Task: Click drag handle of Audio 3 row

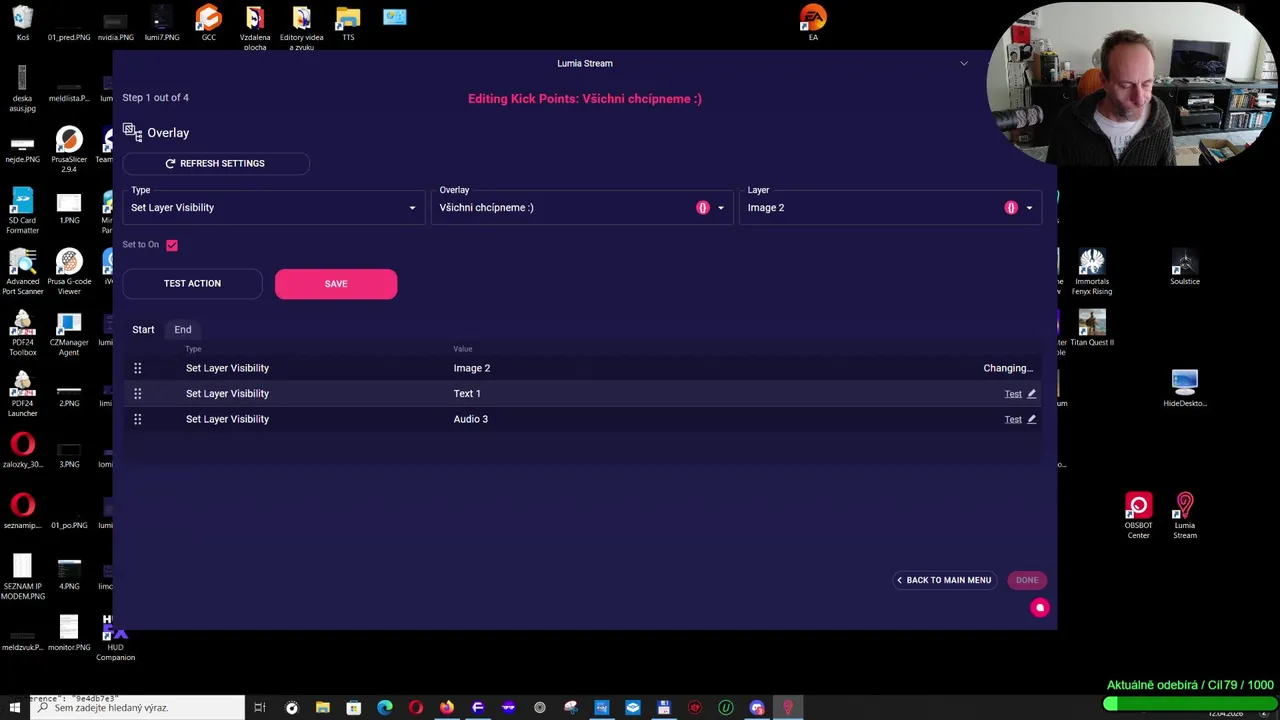Action: [138, 419]
